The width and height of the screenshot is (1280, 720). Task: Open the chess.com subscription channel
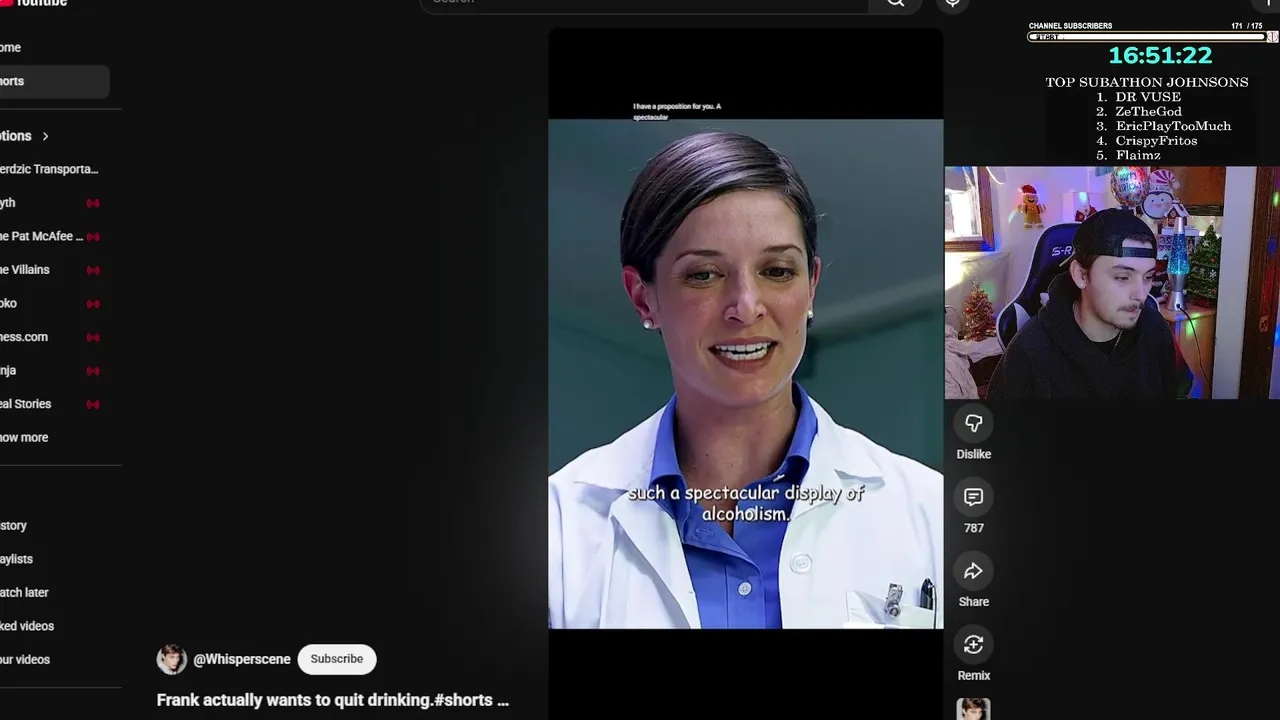(24, 337)
